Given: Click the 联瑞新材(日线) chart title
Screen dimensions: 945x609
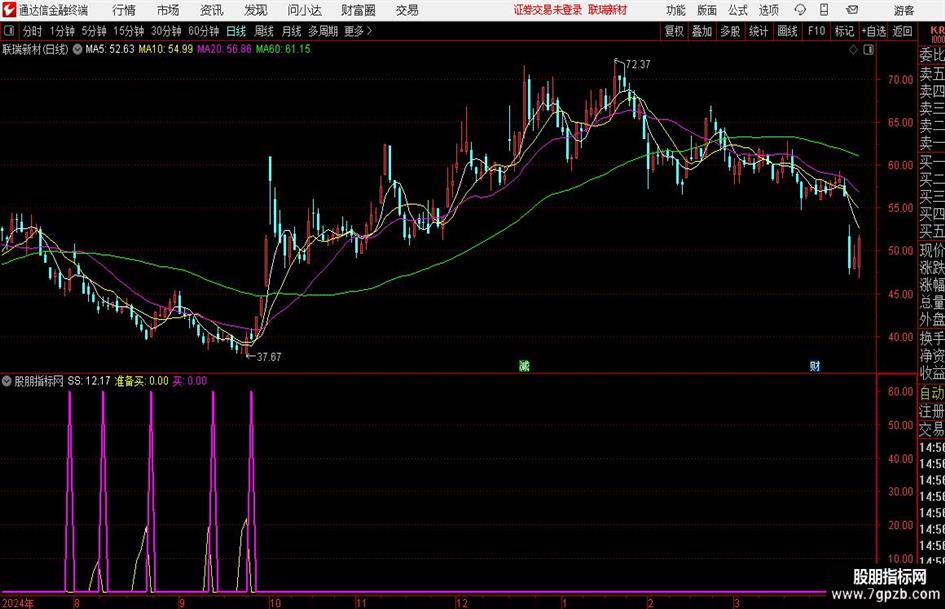Looking at the screenshot, I should [x=36, y=49].
